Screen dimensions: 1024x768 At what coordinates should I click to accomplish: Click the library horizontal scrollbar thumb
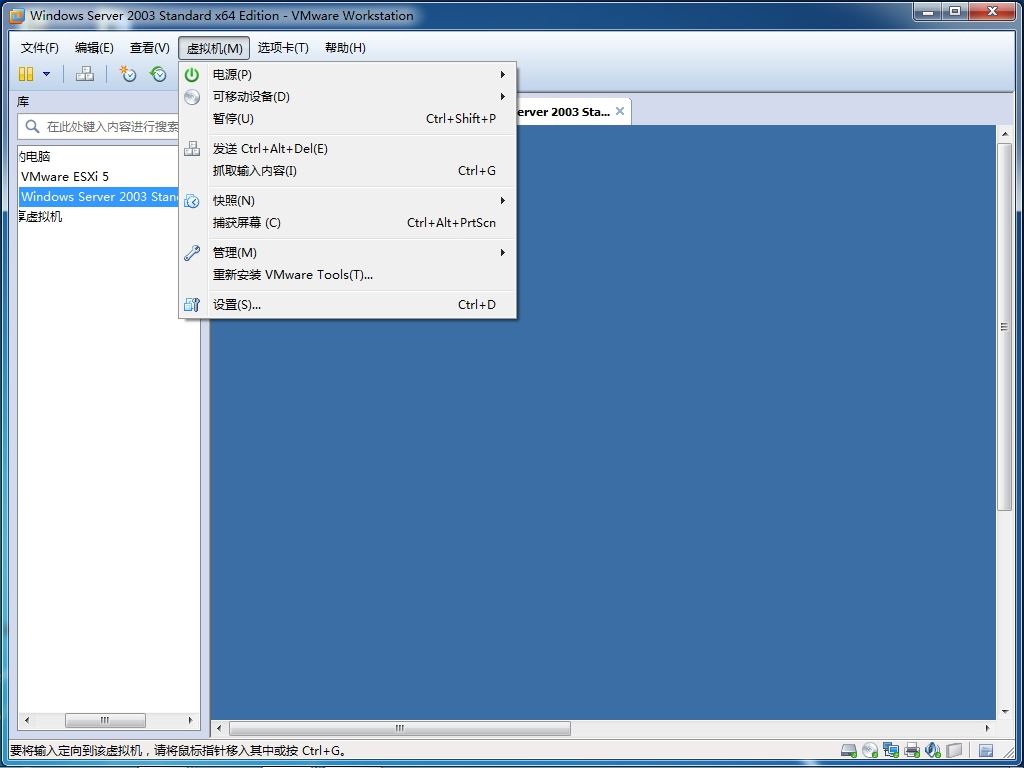(105, 720)
